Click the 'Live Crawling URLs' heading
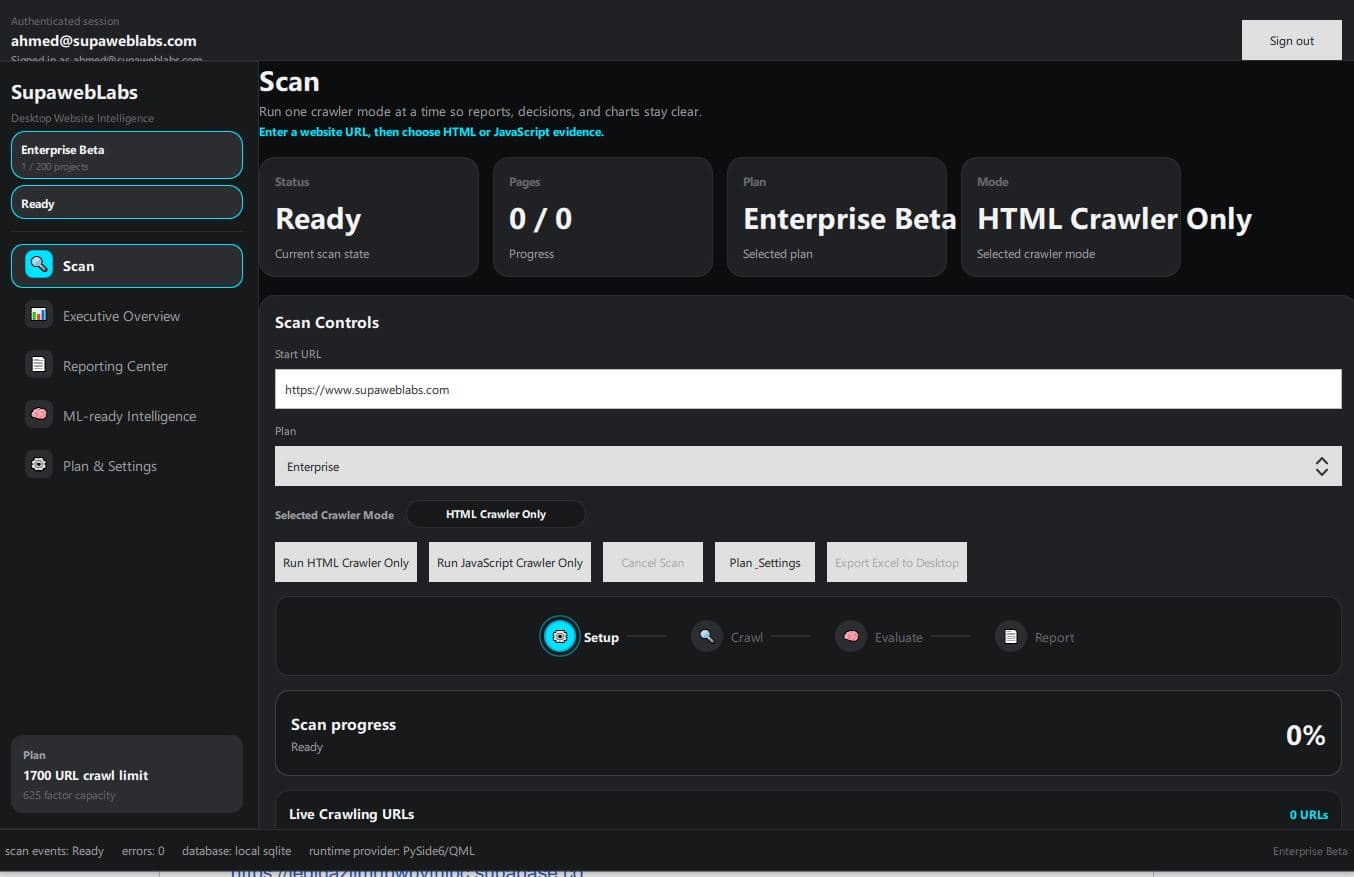The width and height of the screenshot is (1354, 877). click(x=351, y=814)
